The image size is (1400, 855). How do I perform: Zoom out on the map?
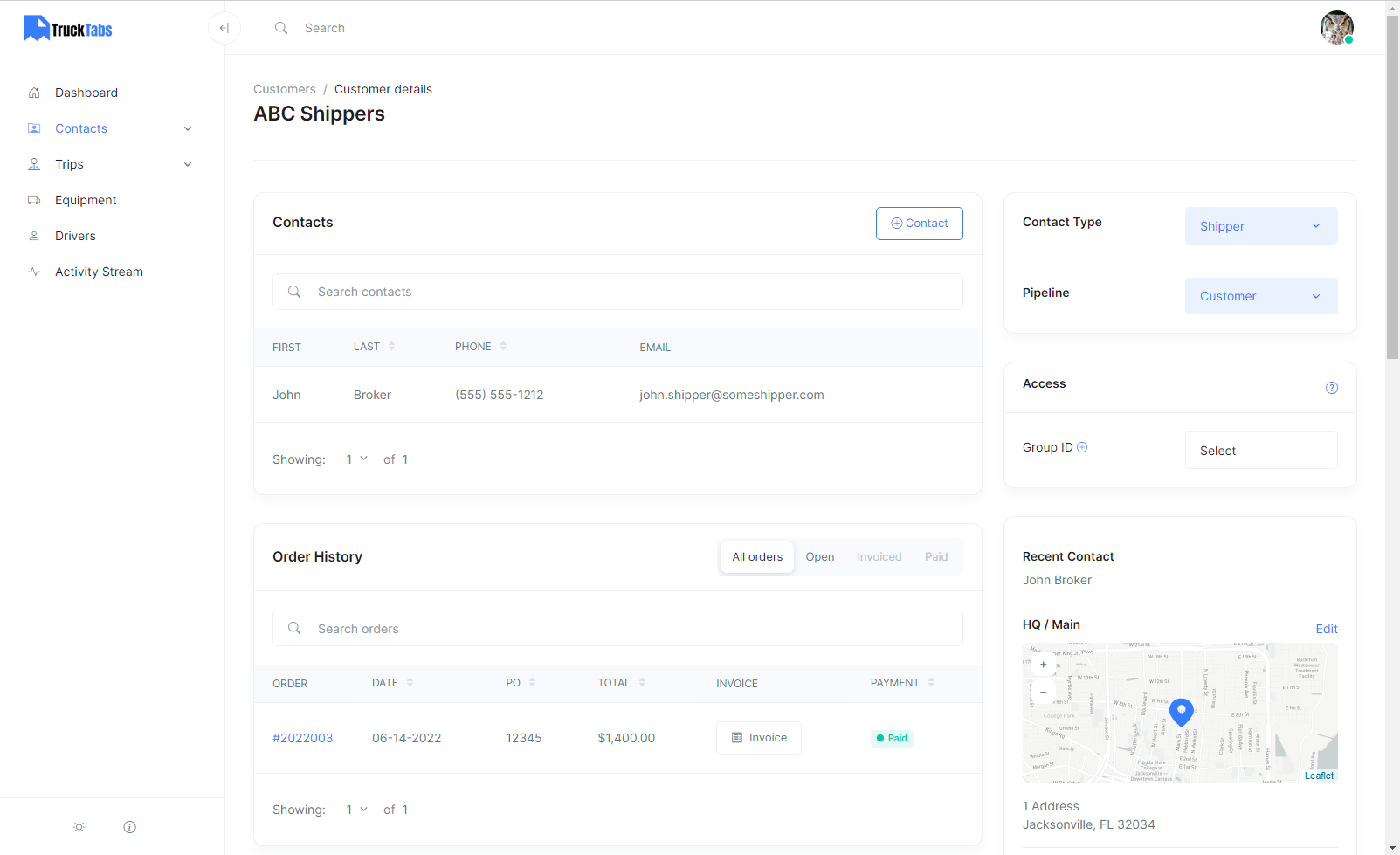tap(1043, 693)
